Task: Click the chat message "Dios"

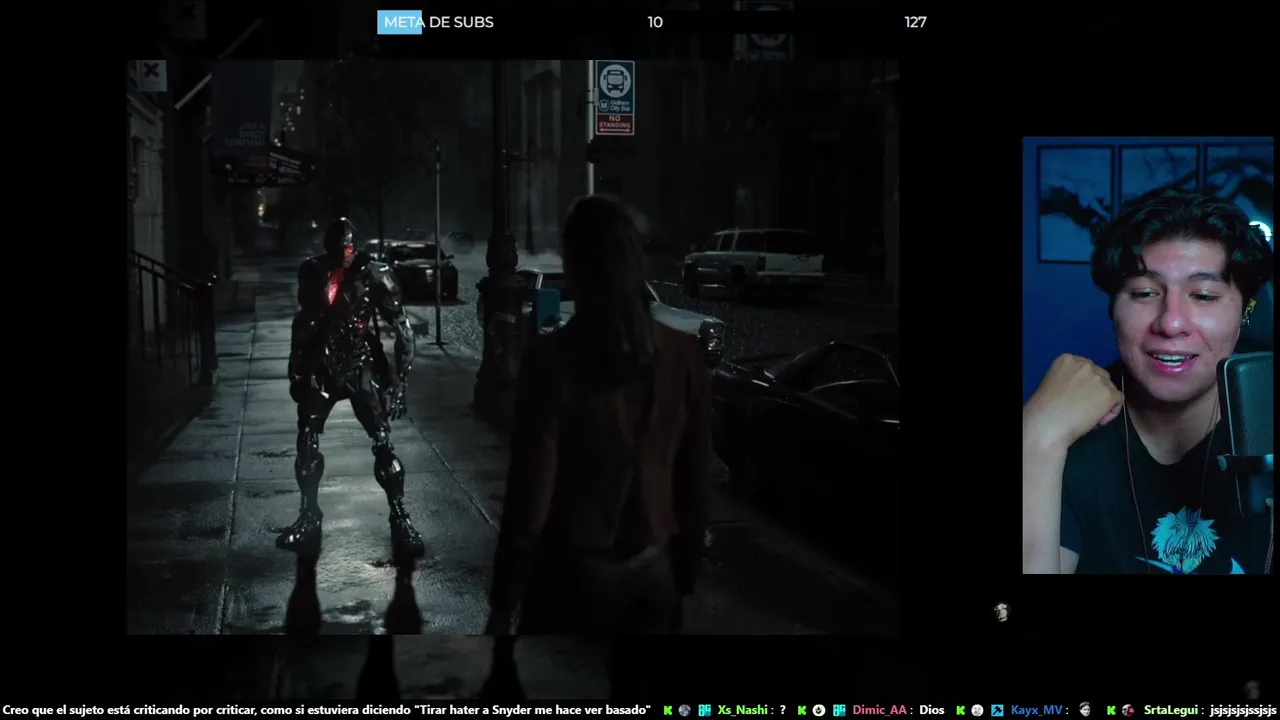Action: [x=931, y=710]
